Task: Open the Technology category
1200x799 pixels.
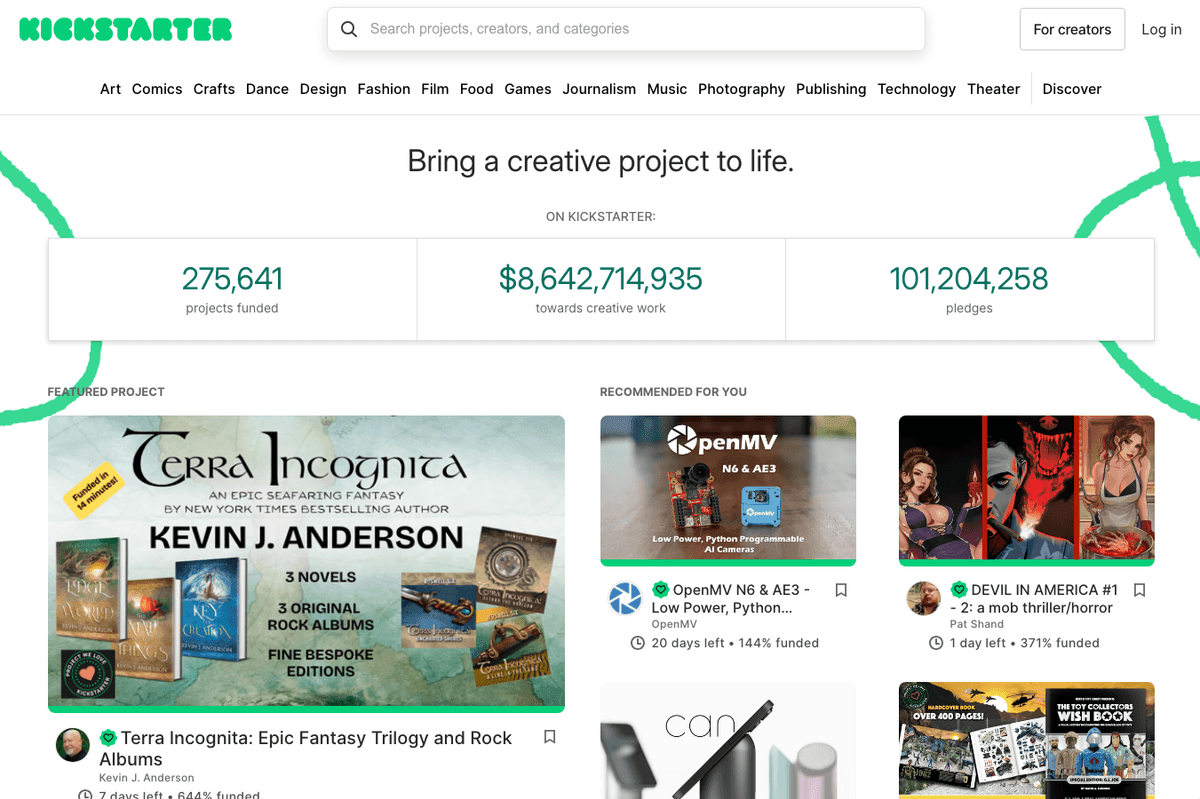Action: coord(916,89)
